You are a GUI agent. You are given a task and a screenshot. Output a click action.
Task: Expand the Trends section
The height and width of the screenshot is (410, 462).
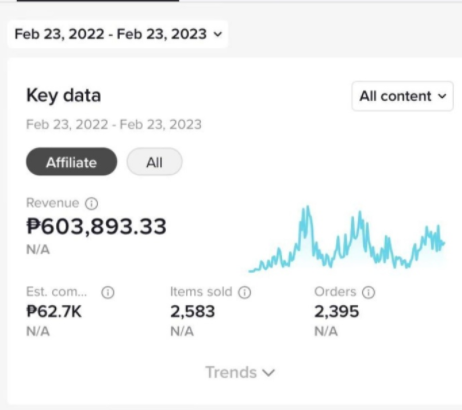(x=240, y=372)
